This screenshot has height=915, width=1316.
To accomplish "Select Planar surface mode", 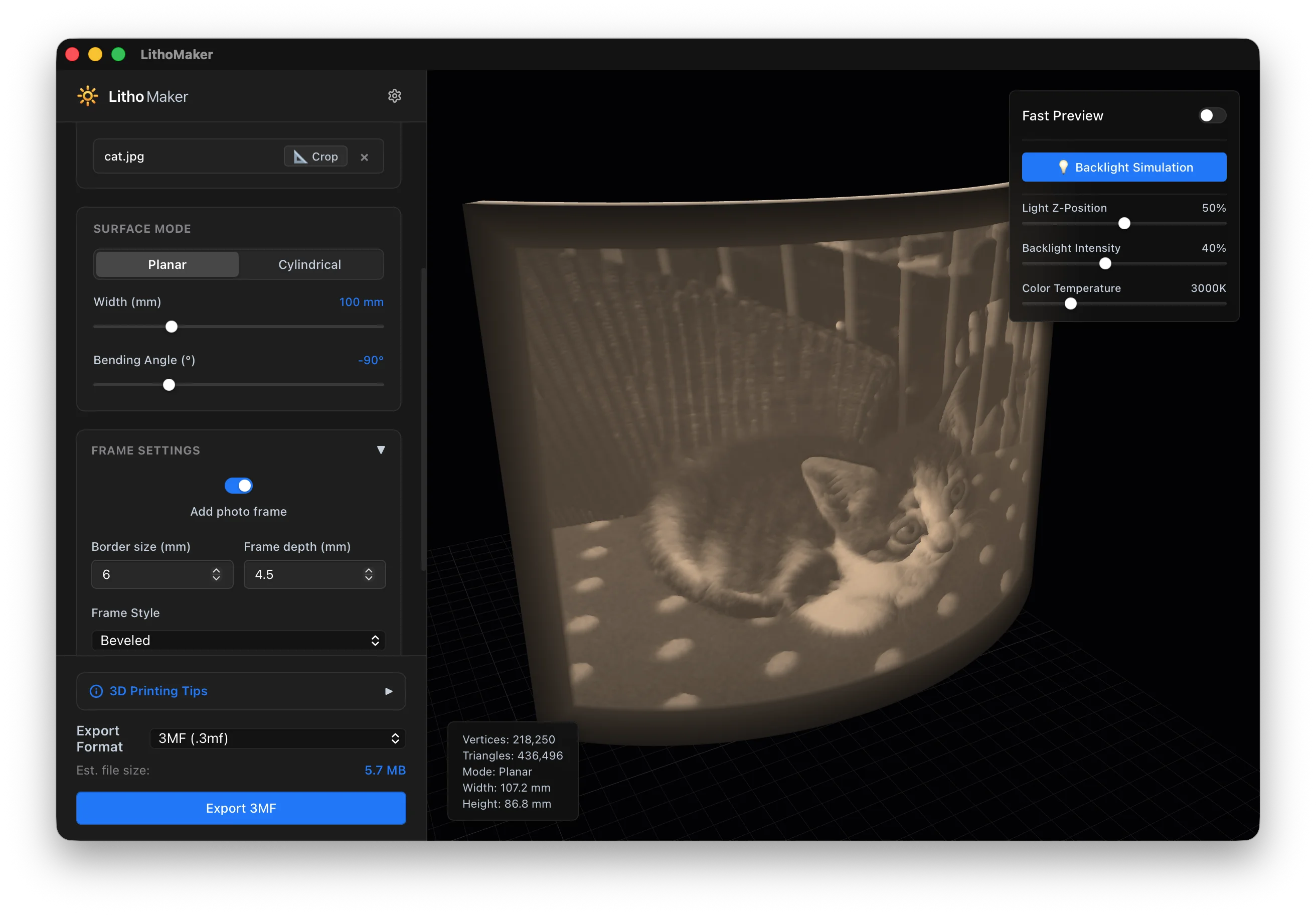I will click(168, 264).
